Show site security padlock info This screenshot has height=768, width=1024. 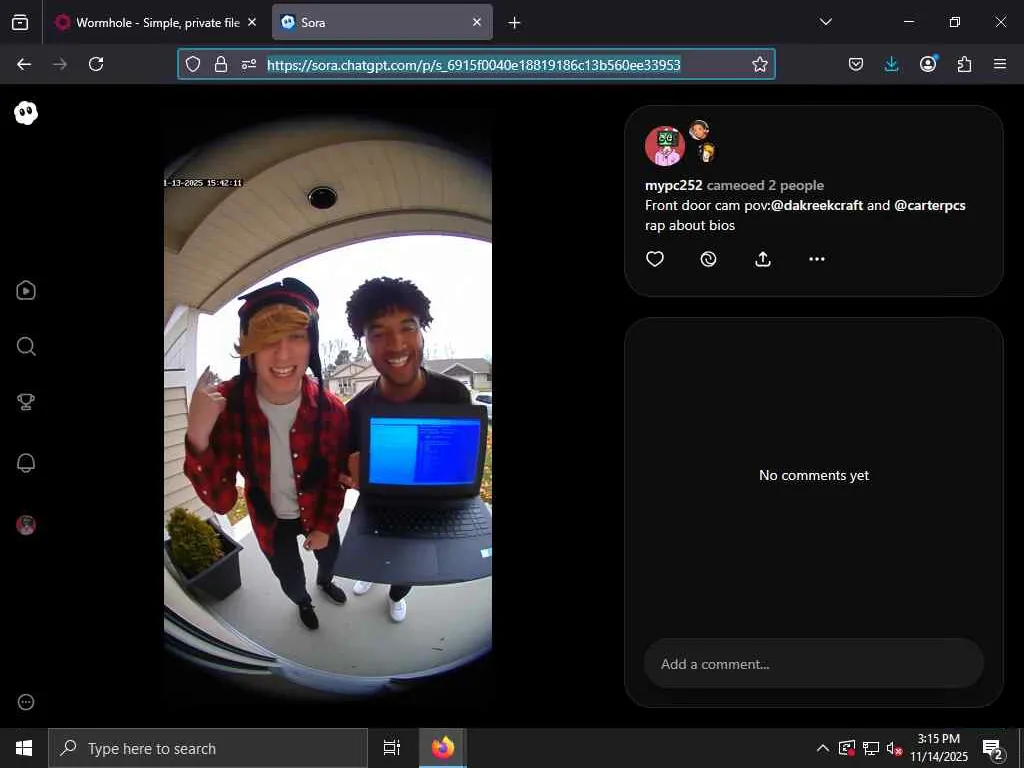point(221,64)
